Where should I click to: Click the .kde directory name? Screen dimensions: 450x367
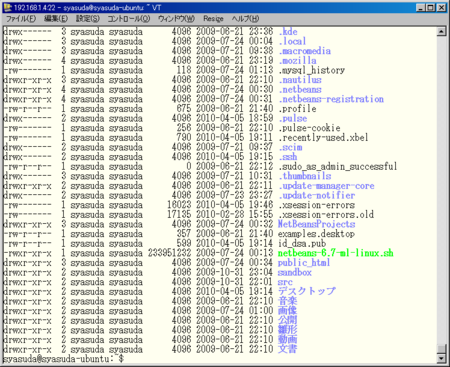[288, 32]
